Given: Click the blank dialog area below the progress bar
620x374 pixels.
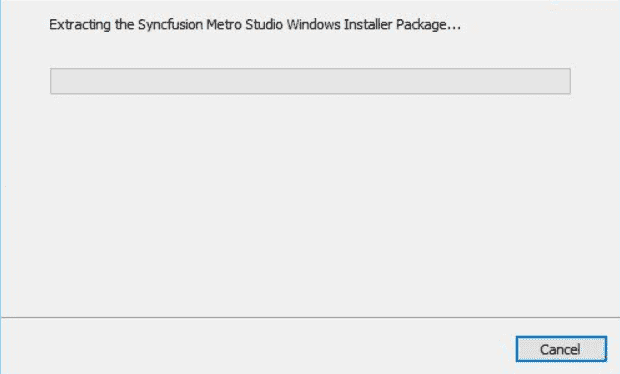Looking at the screenshot, I should point(310,206).
